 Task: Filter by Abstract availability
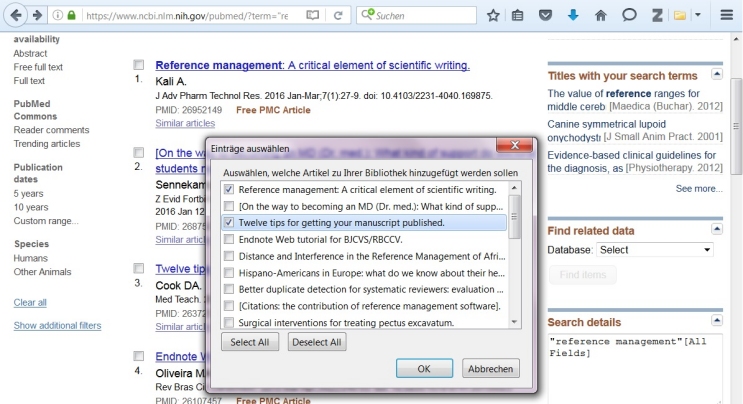[30, 54]
